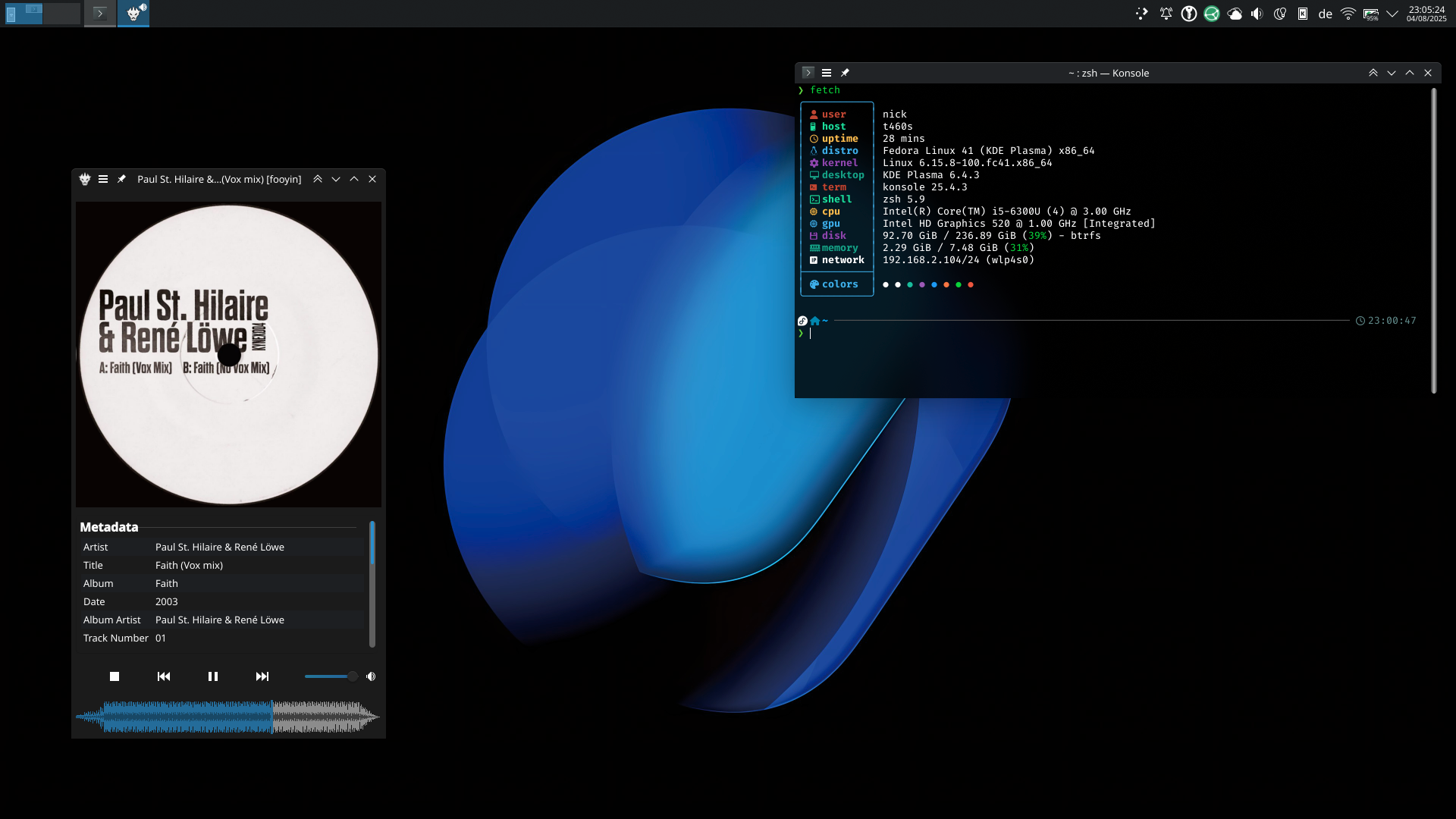Open notifications bell in system tray
Screen dimensions: 1456x819
(1166, 14)
